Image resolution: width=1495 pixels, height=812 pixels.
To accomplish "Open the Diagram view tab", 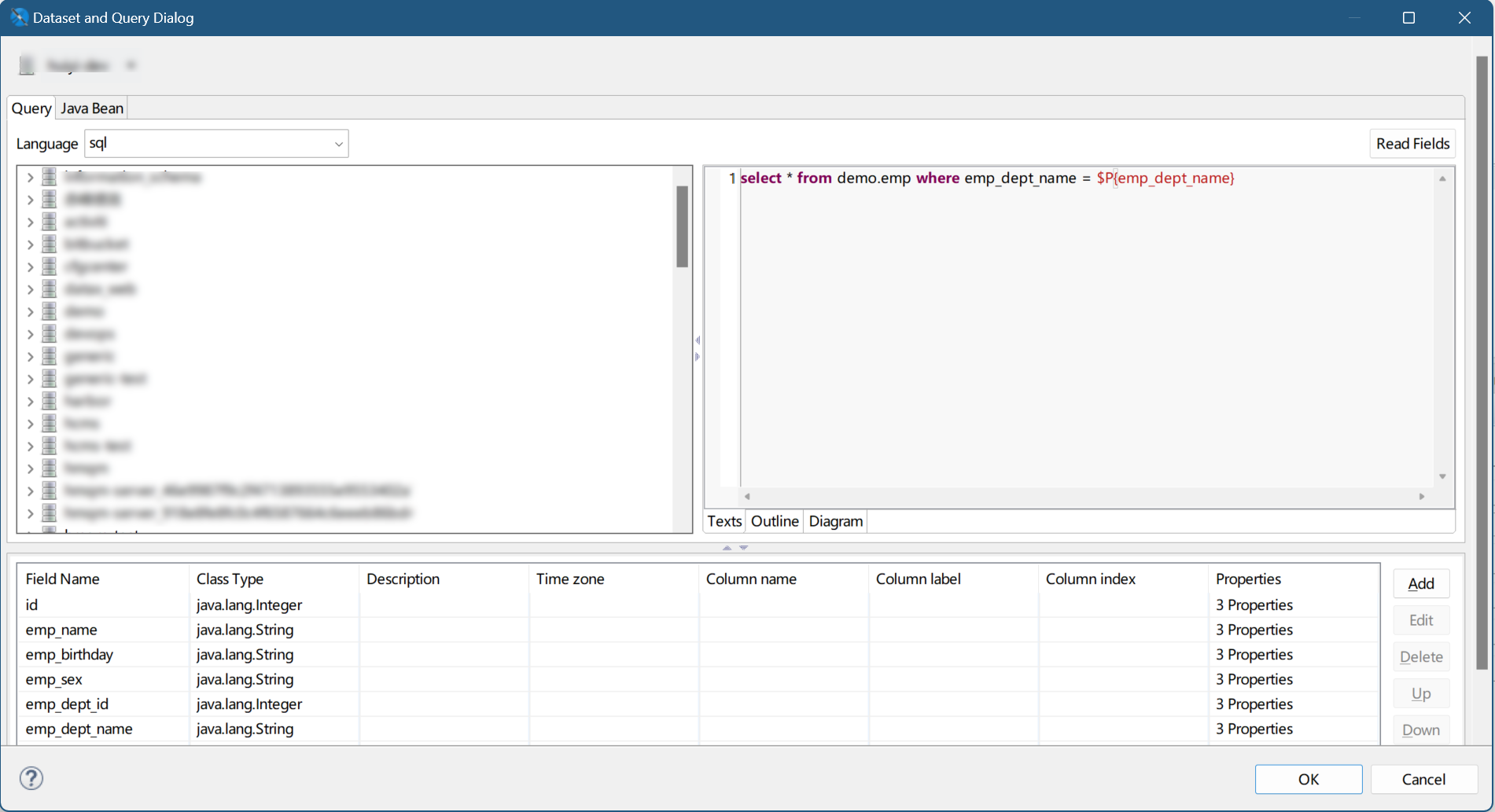I will coord(834,520).
